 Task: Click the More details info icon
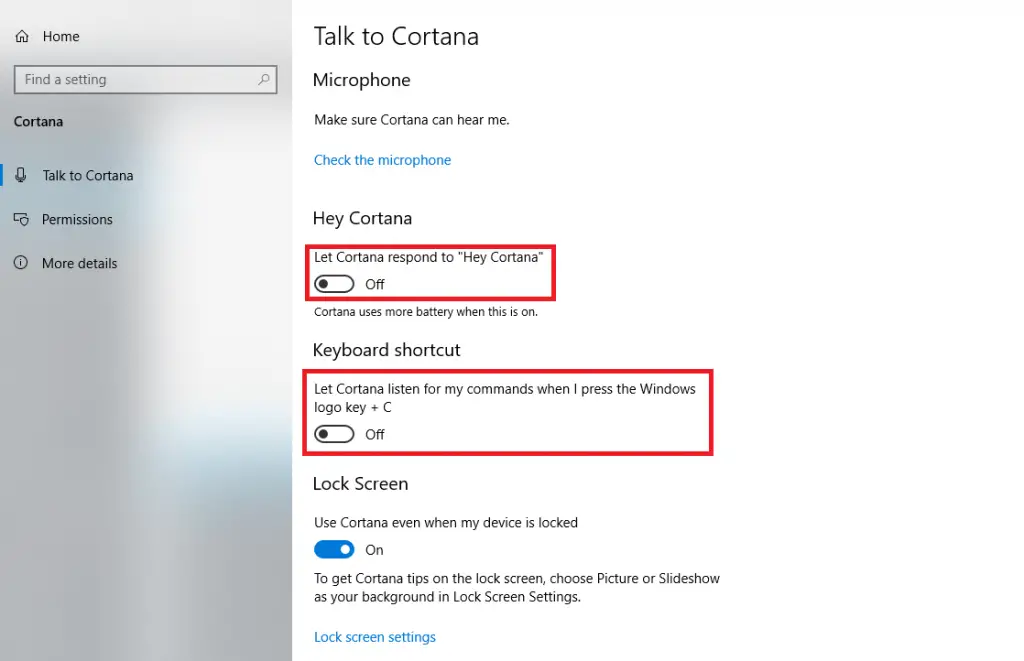coord(21,263)
